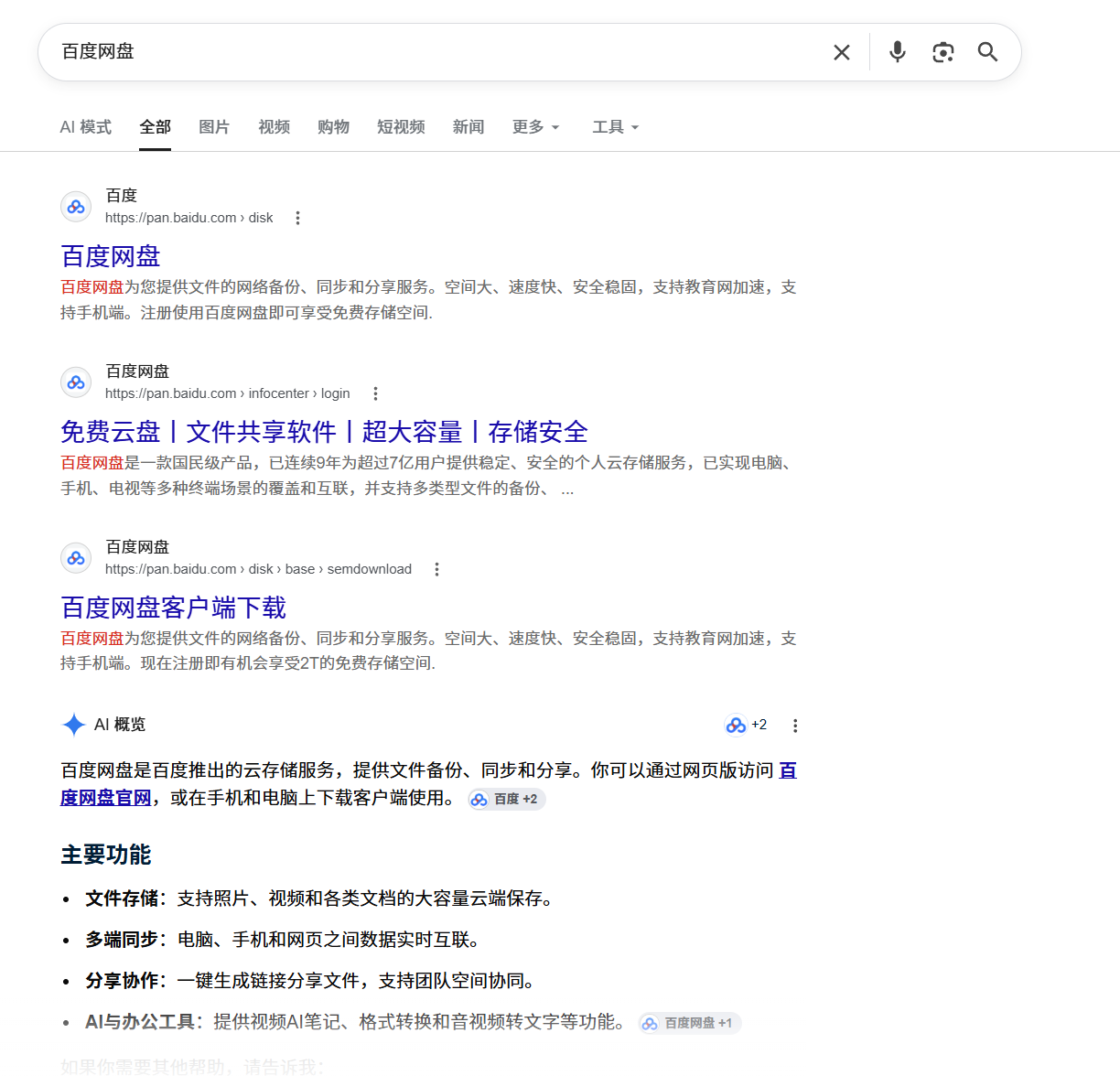
Task: Open the +2 sources chip in the AI 概览 header
Action: tap(746, 725)
